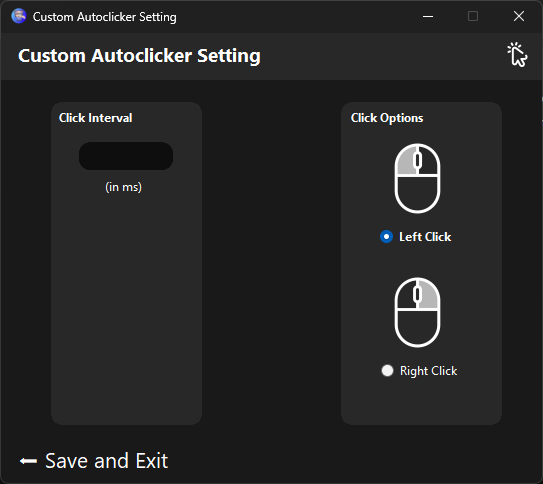Click the Click Options panel heading
This screenshot has width=543, height=484.
[387, 118]
